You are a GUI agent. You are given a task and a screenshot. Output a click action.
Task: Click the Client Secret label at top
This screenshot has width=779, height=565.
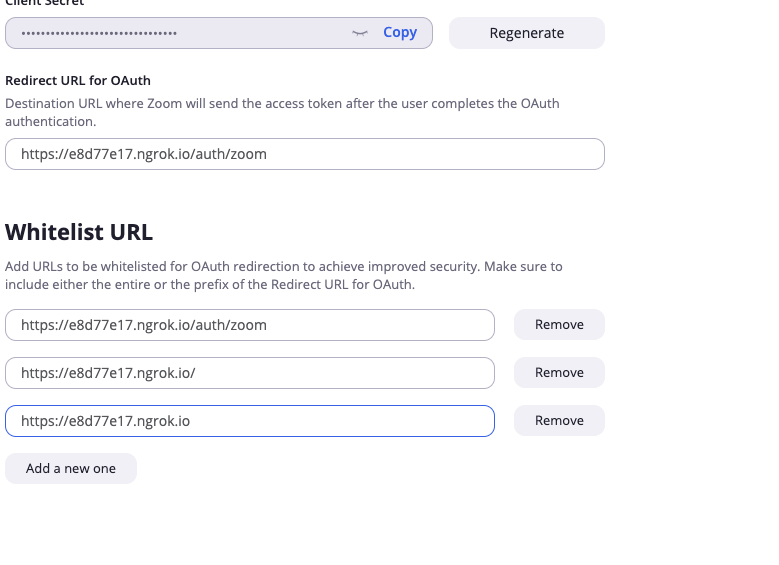point(45,3)
